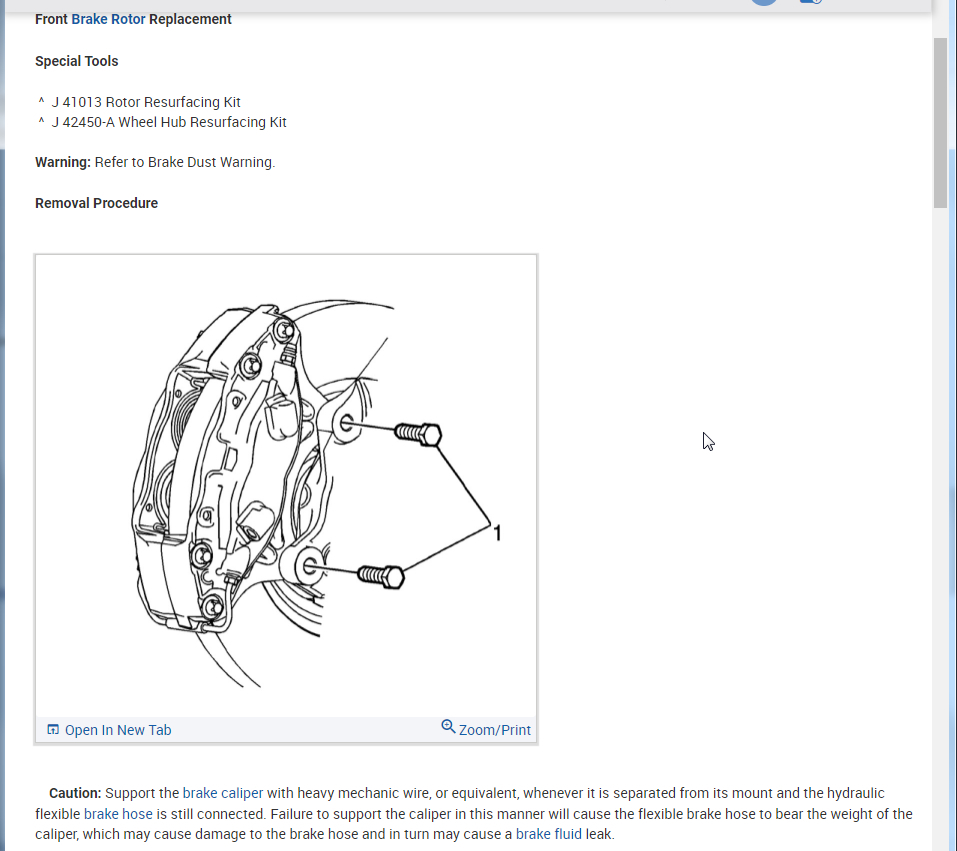
Task: Open the Brake Rotor link in heading
Action: [108, 19]
